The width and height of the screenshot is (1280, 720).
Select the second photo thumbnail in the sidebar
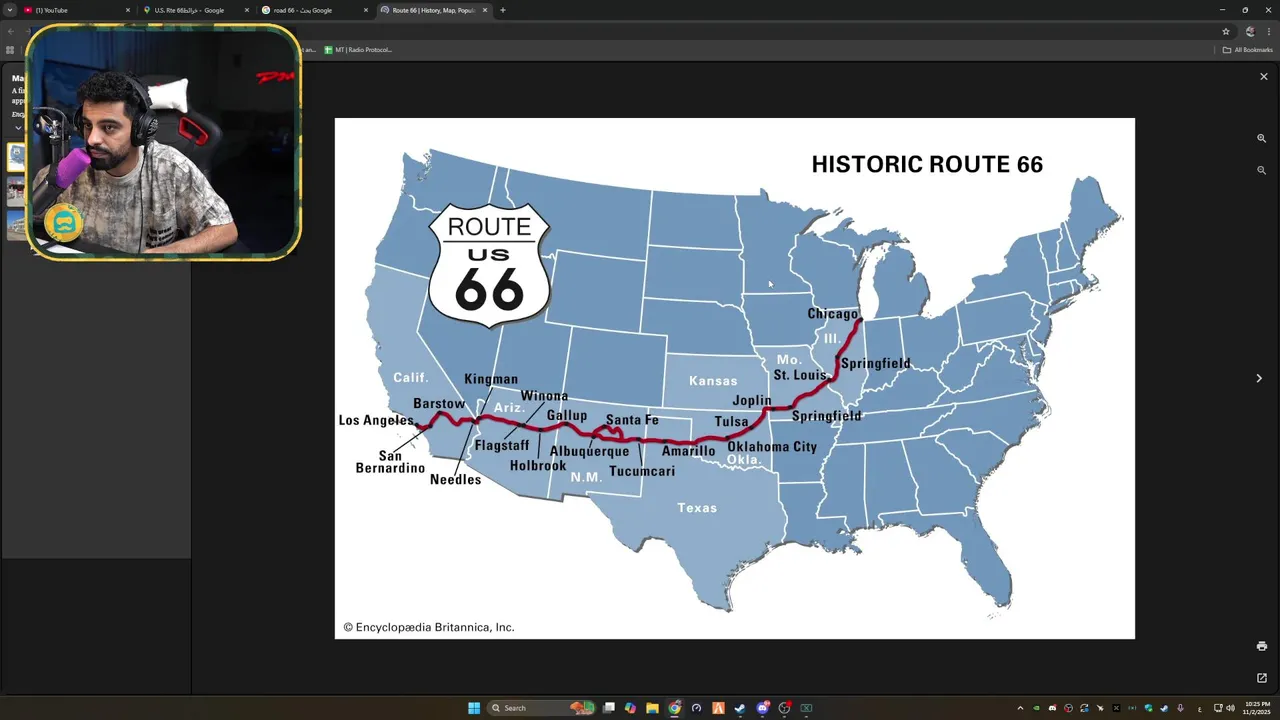pyautogui.click(x=16, y=191)
